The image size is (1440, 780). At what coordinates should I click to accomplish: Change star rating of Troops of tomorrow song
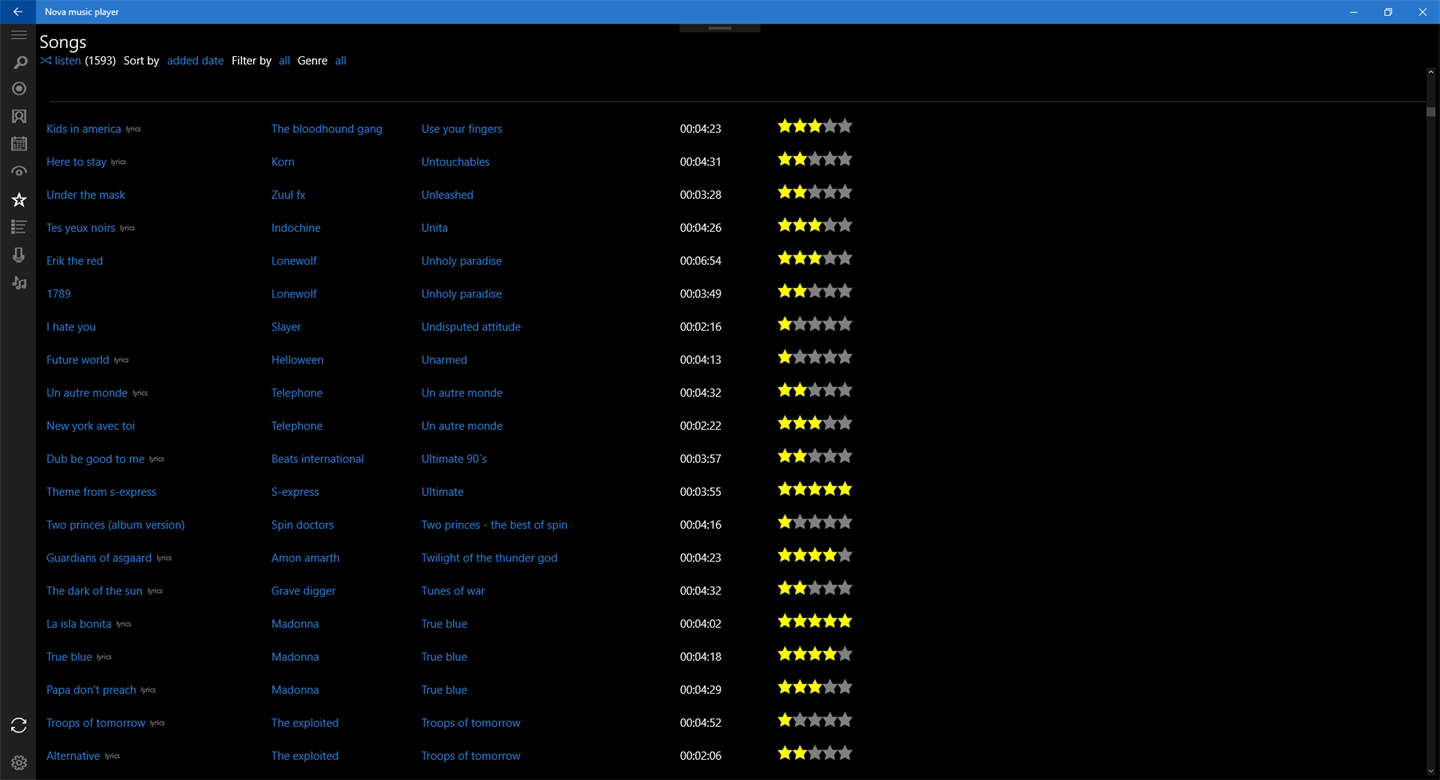(815, 720)
